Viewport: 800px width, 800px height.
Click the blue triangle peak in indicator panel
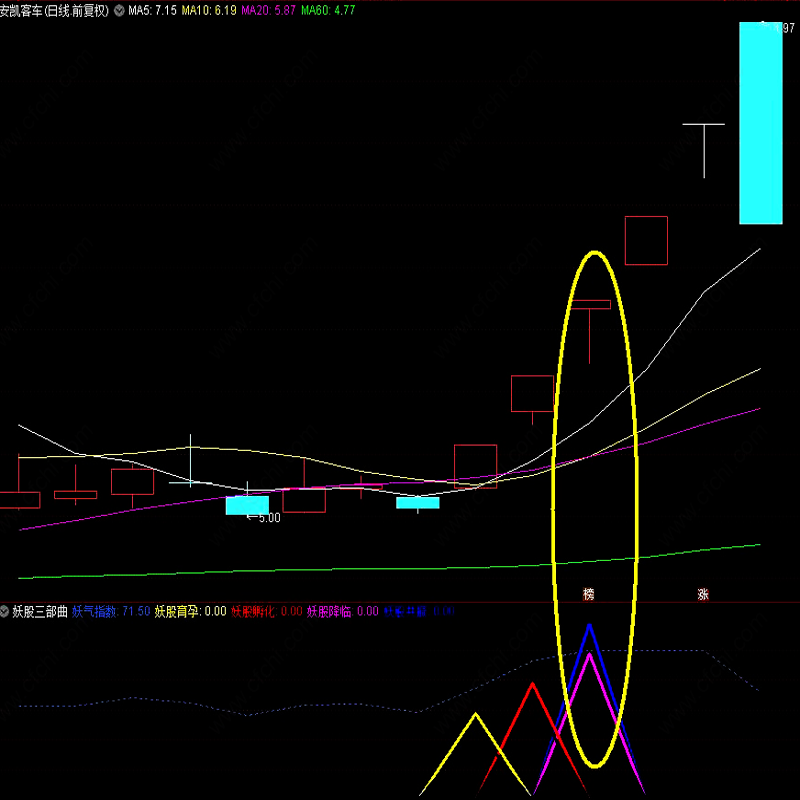click(590, 628)
